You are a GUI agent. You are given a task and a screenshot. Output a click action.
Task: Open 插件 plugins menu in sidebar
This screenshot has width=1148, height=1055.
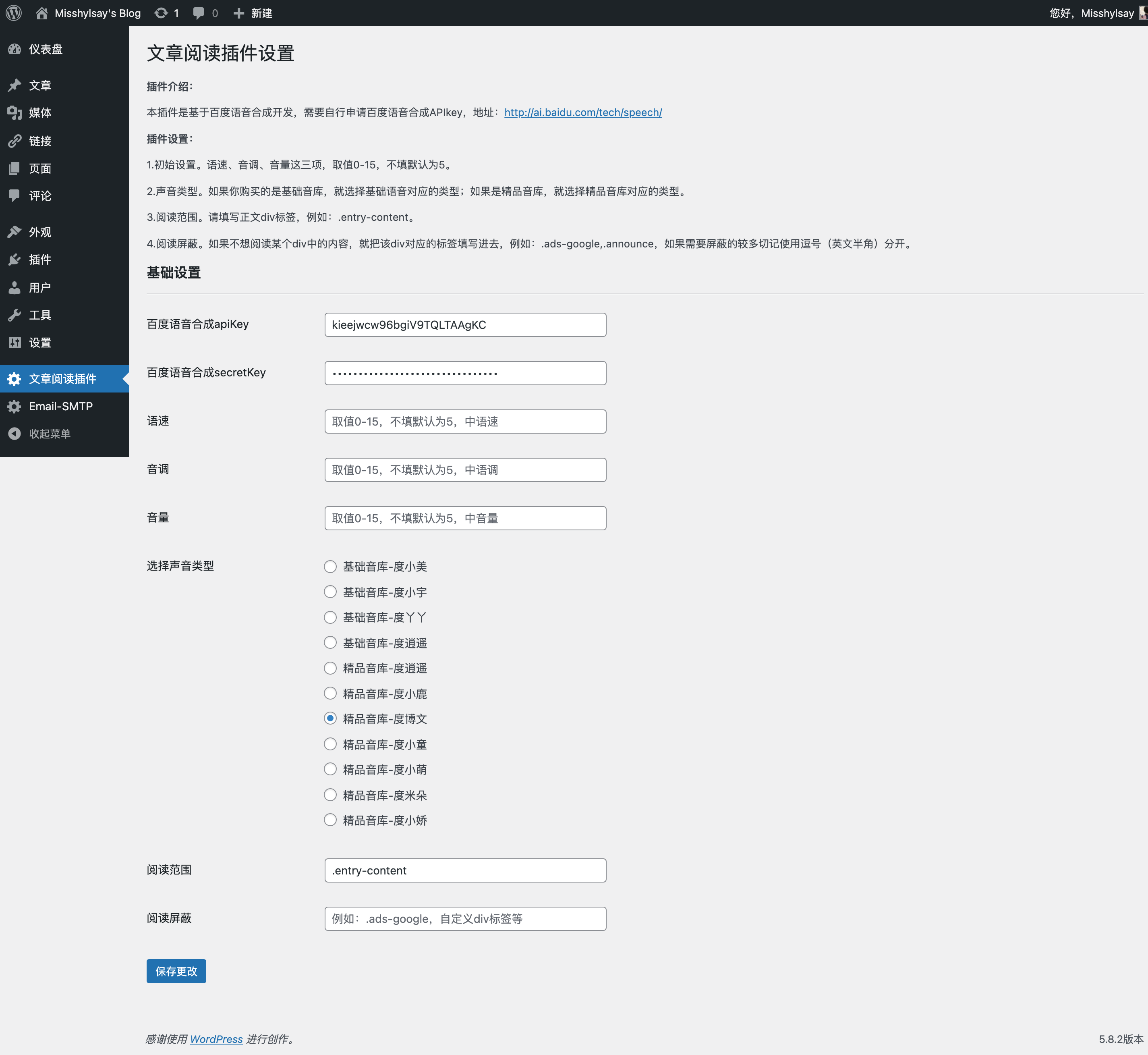click(x=40, y=259)
